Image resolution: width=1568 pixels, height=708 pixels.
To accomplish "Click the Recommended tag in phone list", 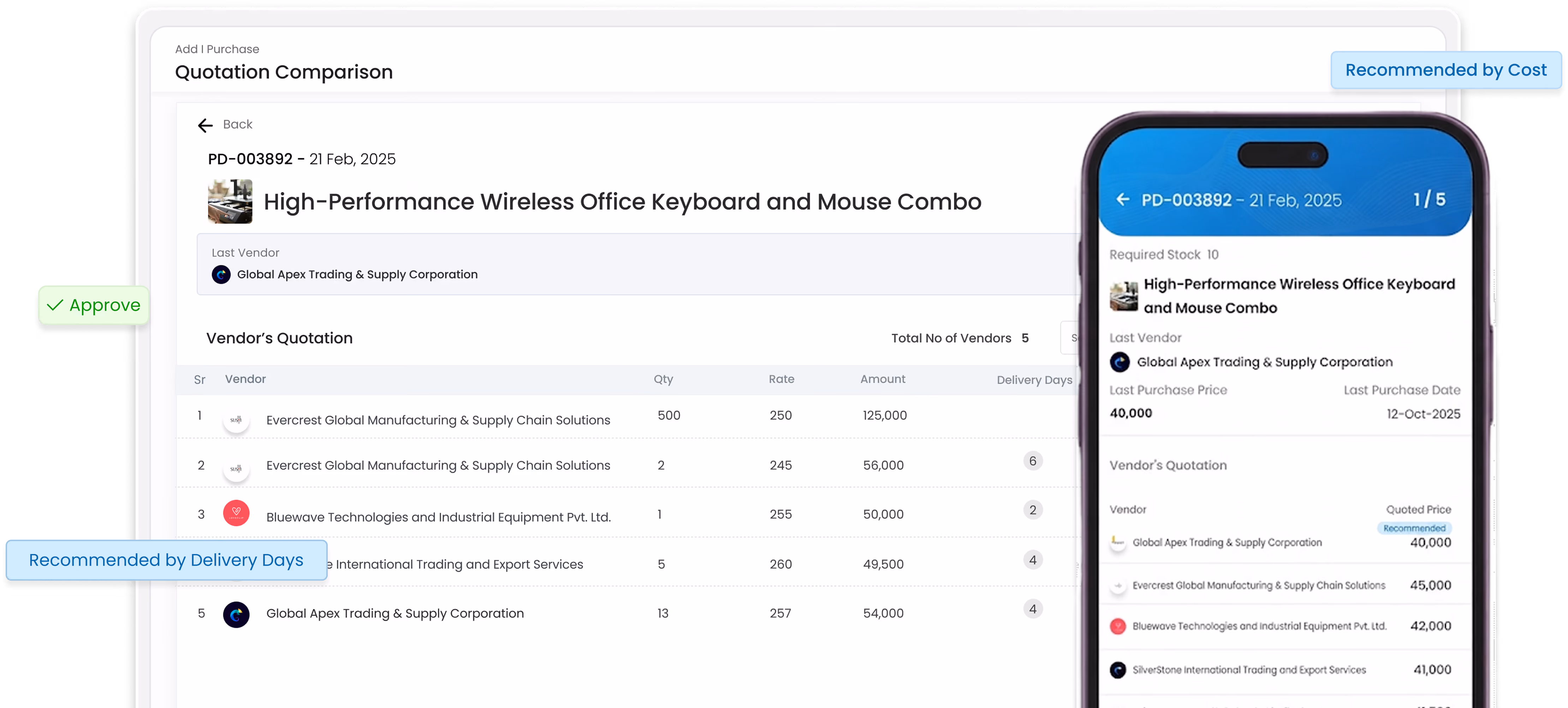I will click(1414, 528).
